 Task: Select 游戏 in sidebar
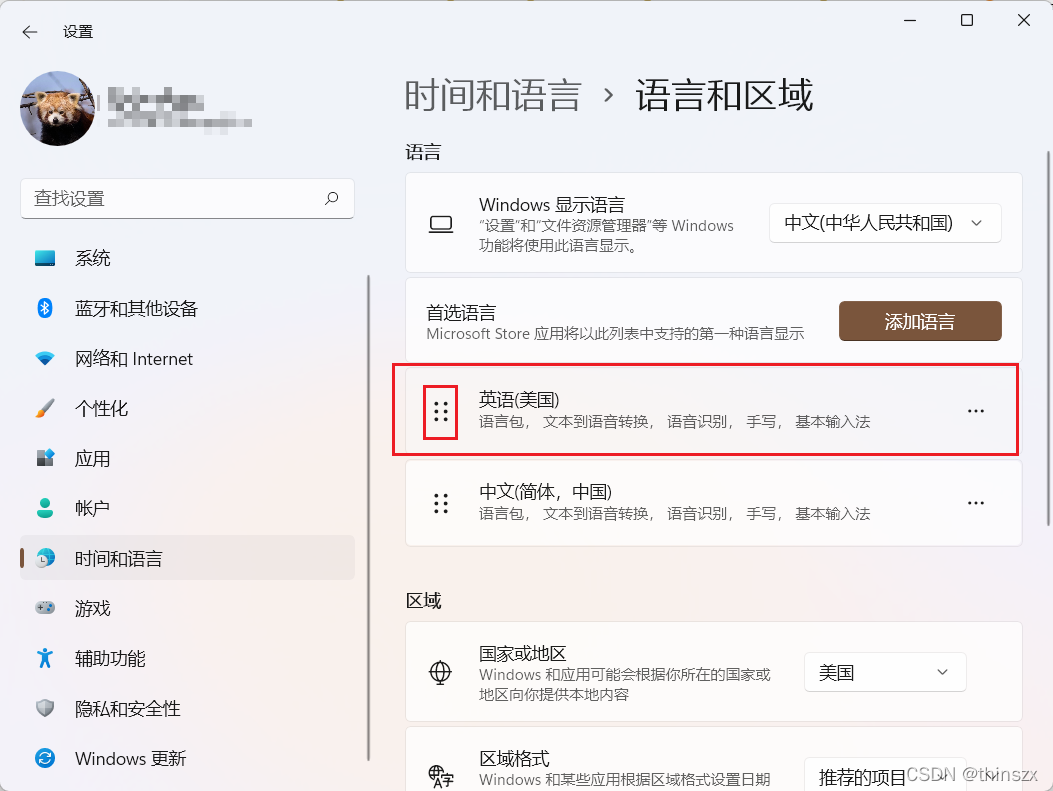[187, 608]
